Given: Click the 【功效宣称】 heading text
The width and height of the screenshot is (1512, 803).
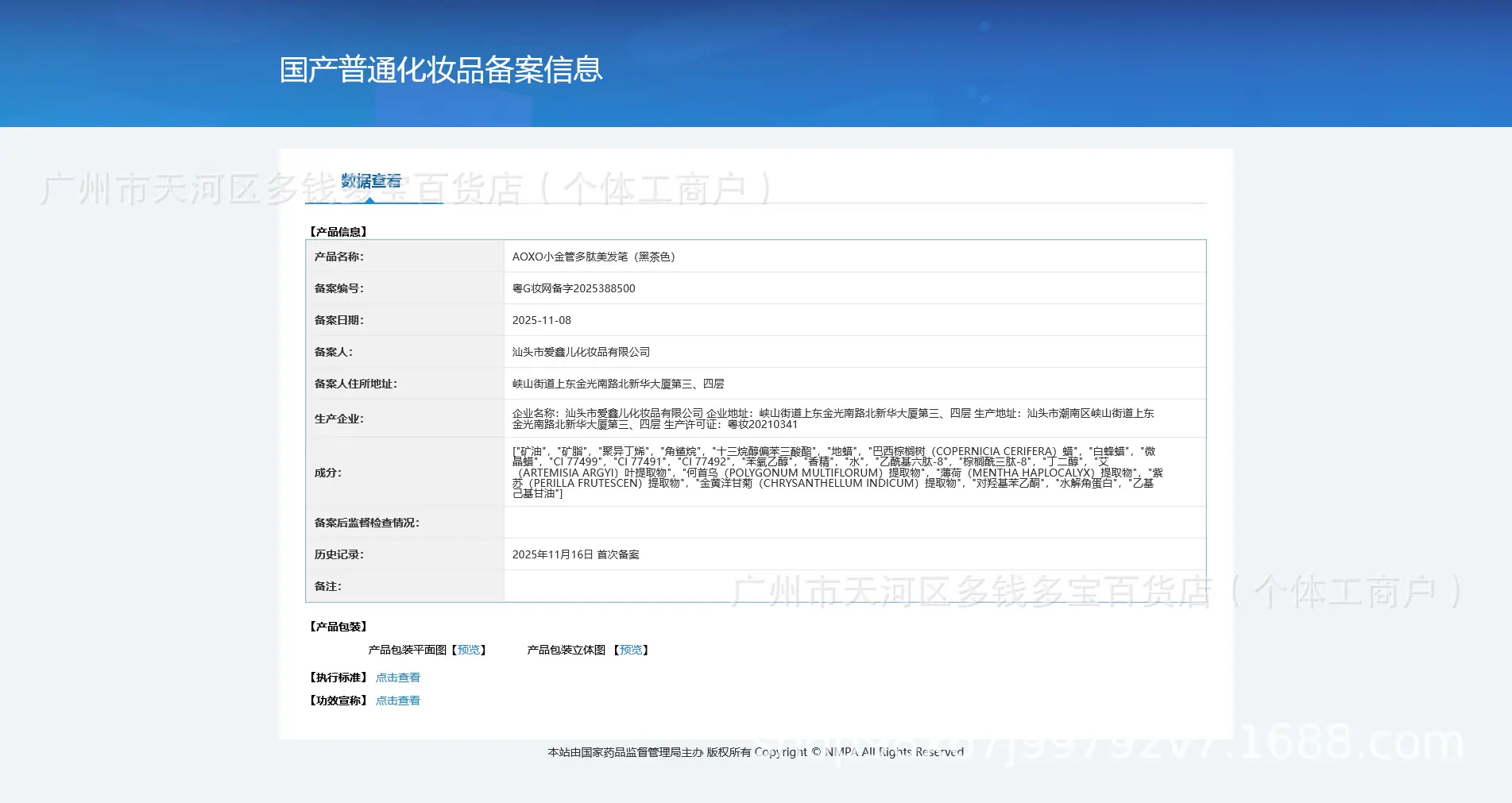Looking at the screenshot, I should pyautogui.click(x=338, y=701).
